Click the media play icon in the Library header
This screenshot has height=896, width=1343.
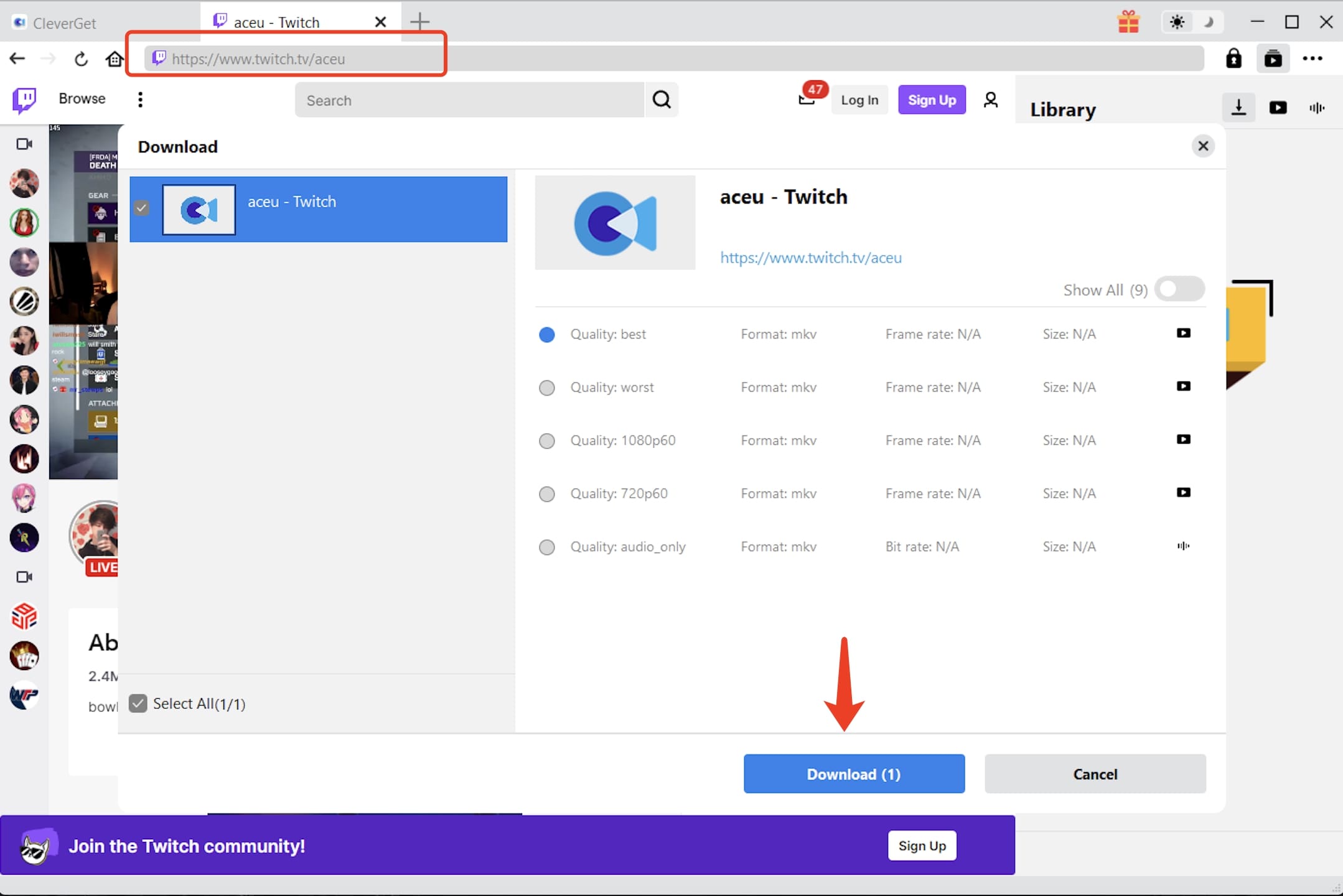point(1278,107)
